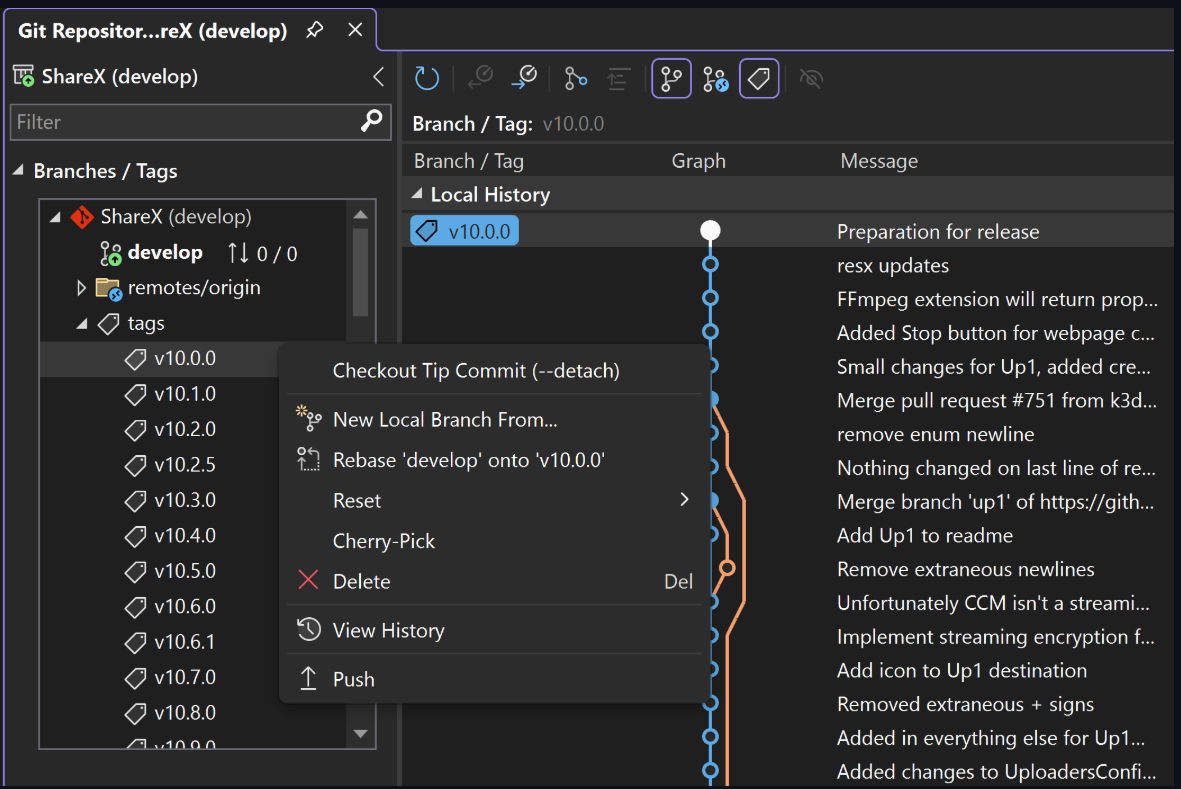Toggle the Show Local Branches filter
Viewport: 1181px width, 789px height.
671,78
